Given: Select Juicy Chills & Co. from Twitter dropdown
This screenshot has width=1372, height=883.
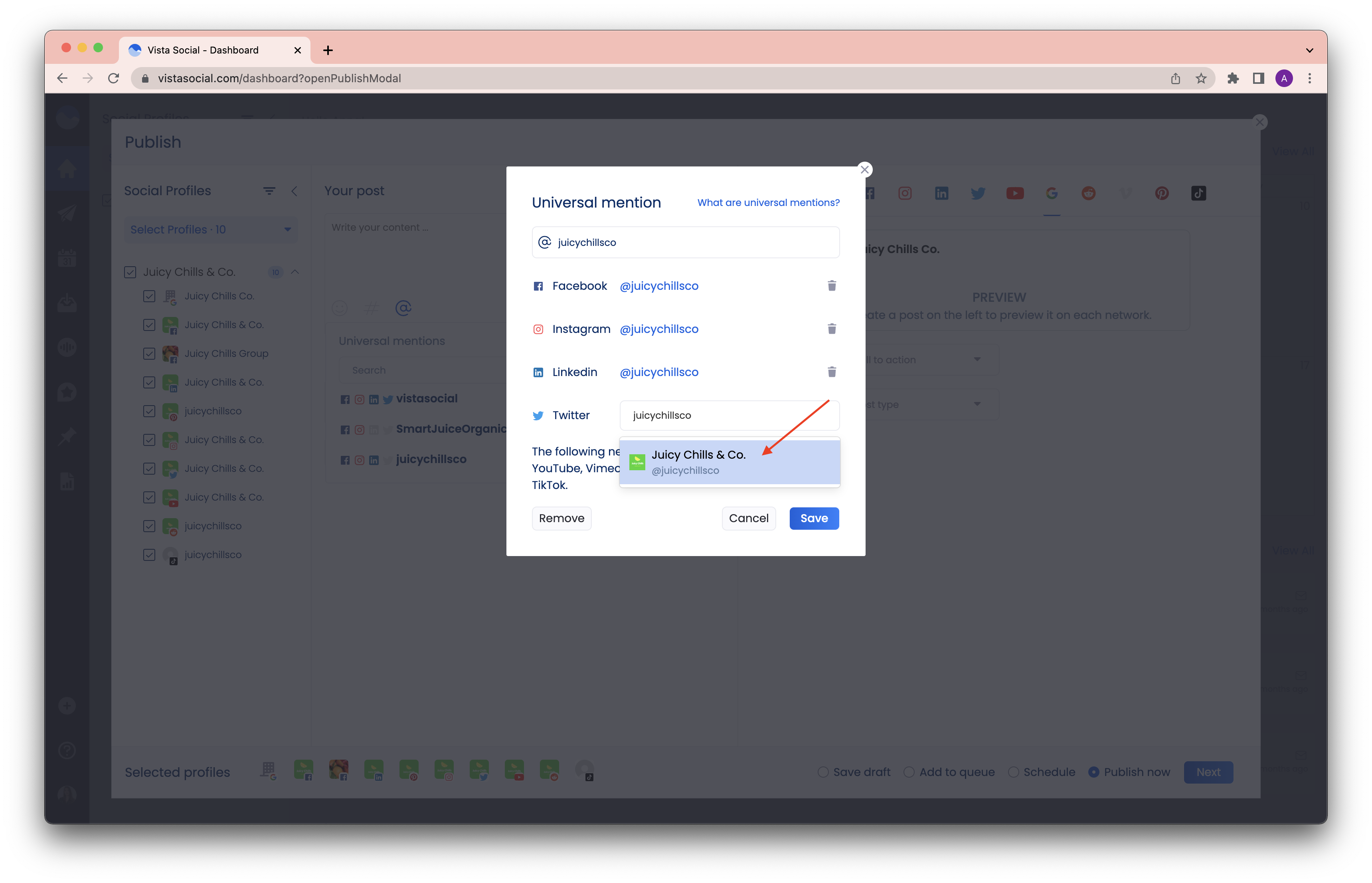Looking at the screenshot, I should pyautogui.click(x=729, y=462).
